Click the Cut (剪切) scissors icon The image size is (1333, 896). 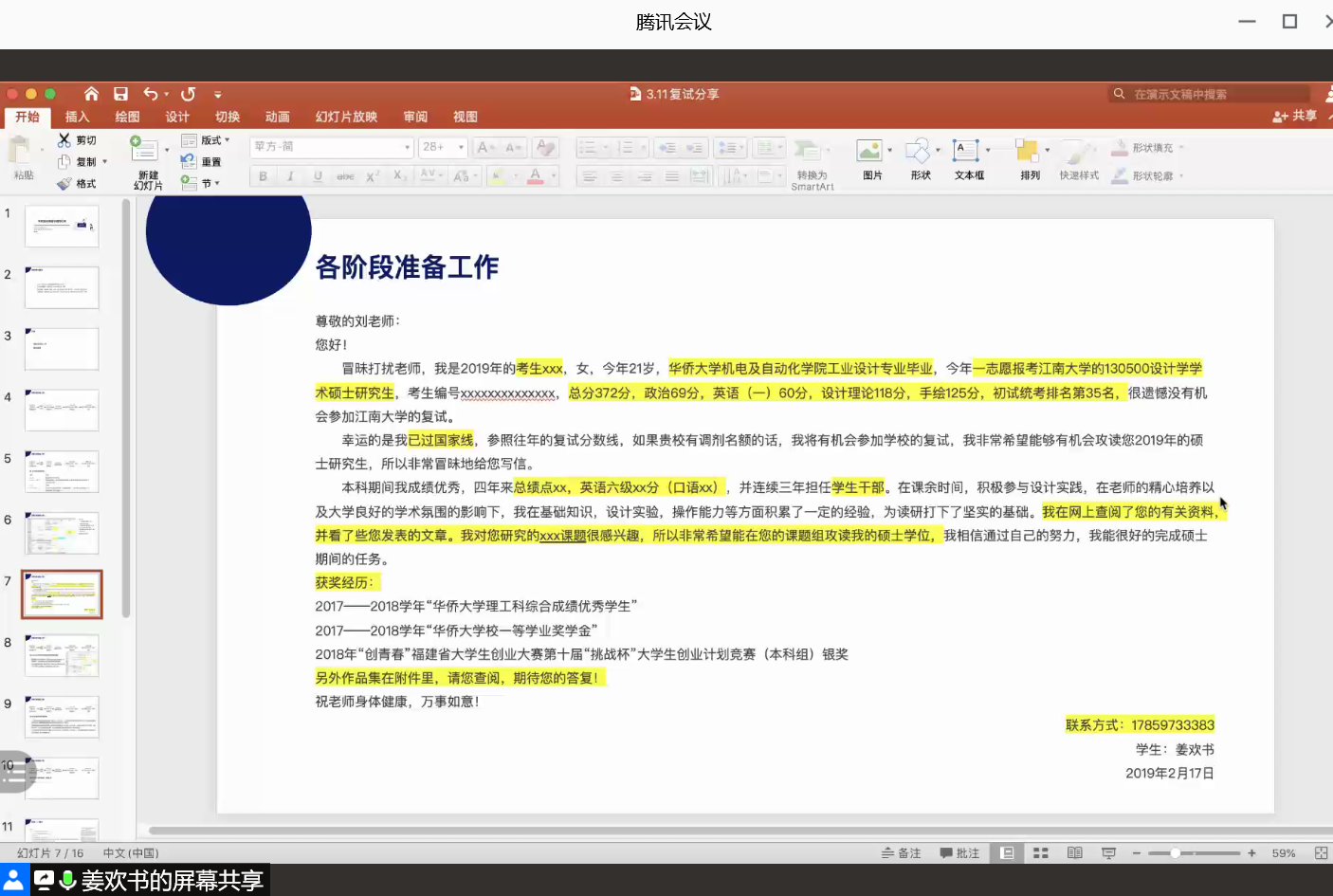point(64,140)
